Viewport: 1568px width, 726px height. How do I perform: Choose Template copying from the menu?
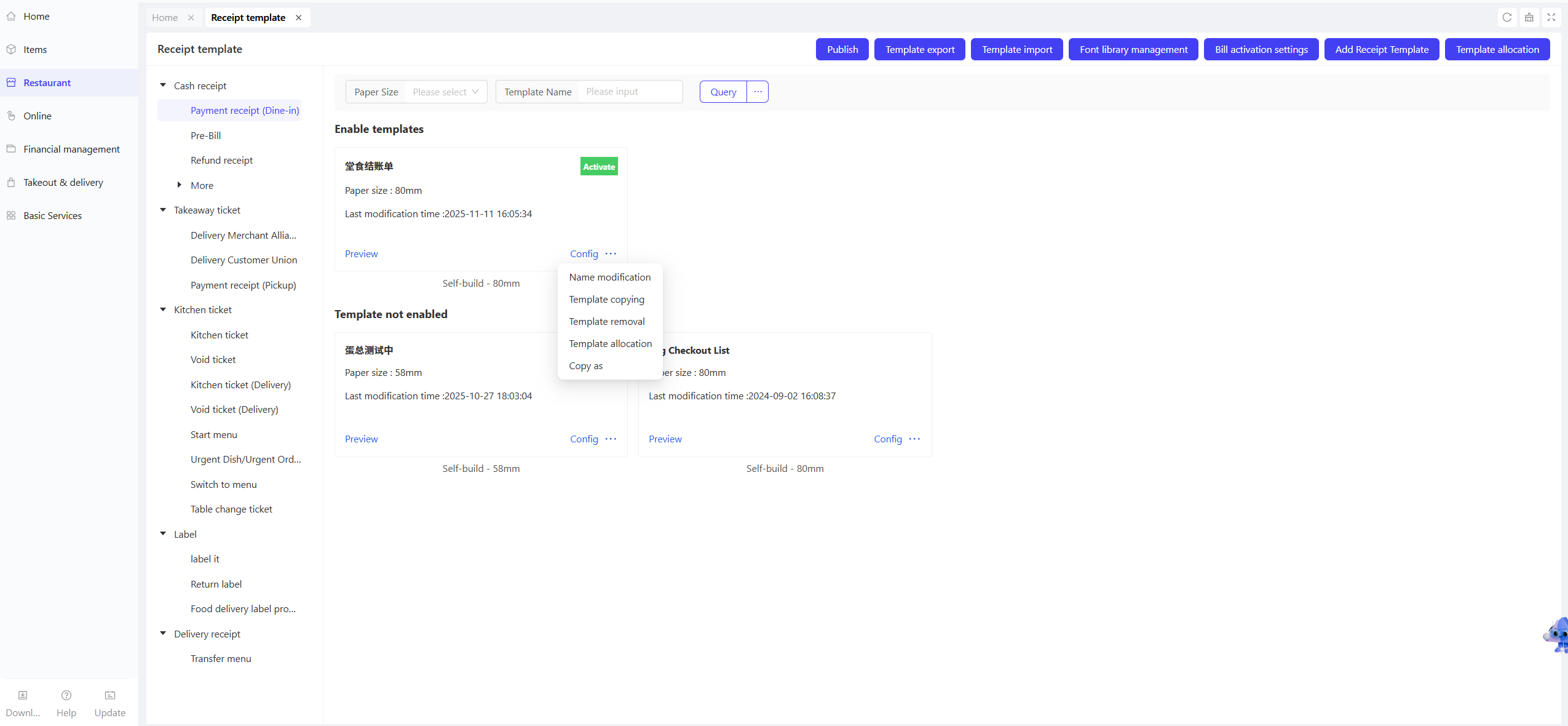click(606, 299)
